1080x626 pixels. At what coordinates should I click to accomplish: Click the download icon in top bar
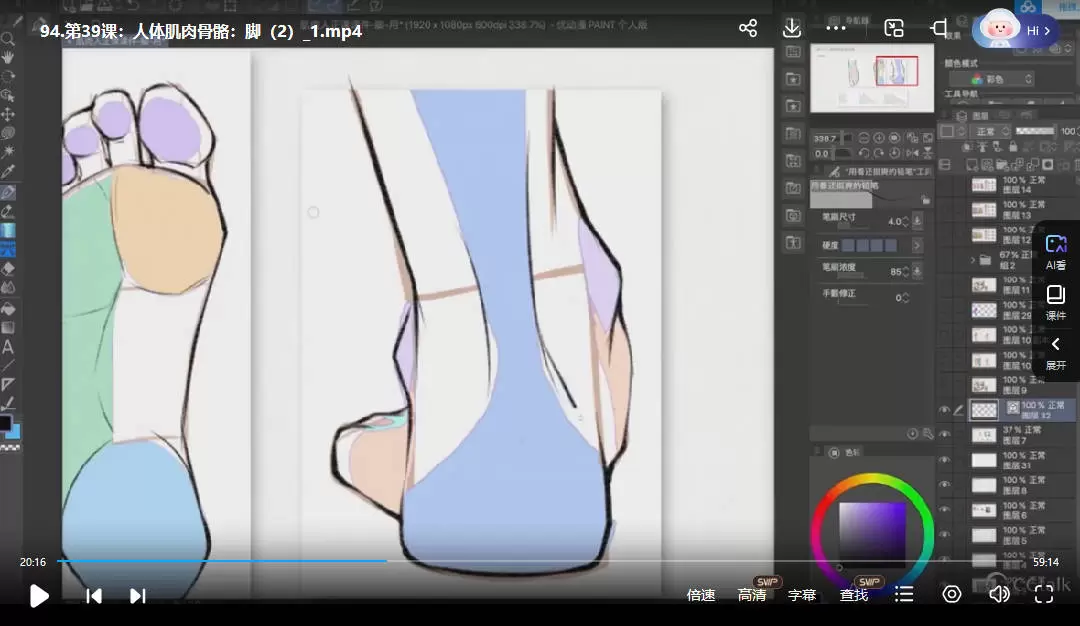[x=791, y=29]
